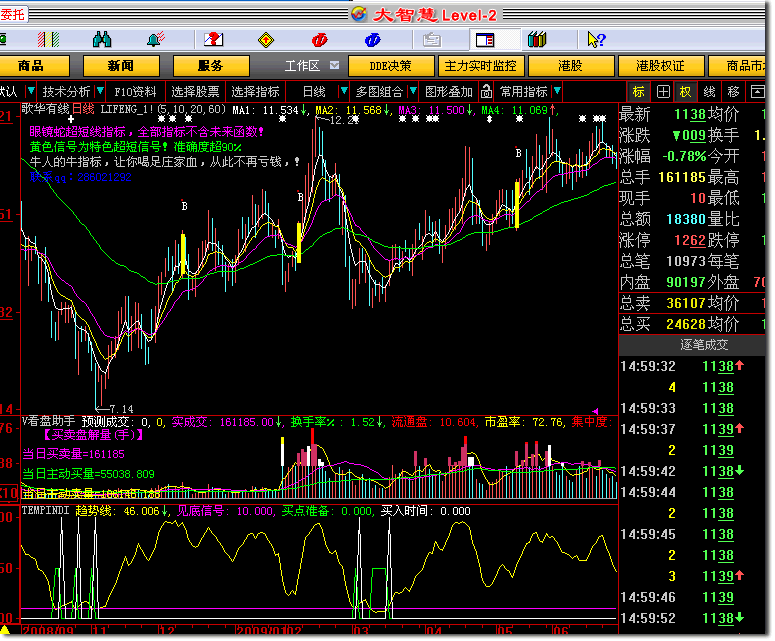775x641 pixels.
Task: Click the alarm bell alert icon
Action: tap(156, 40)
